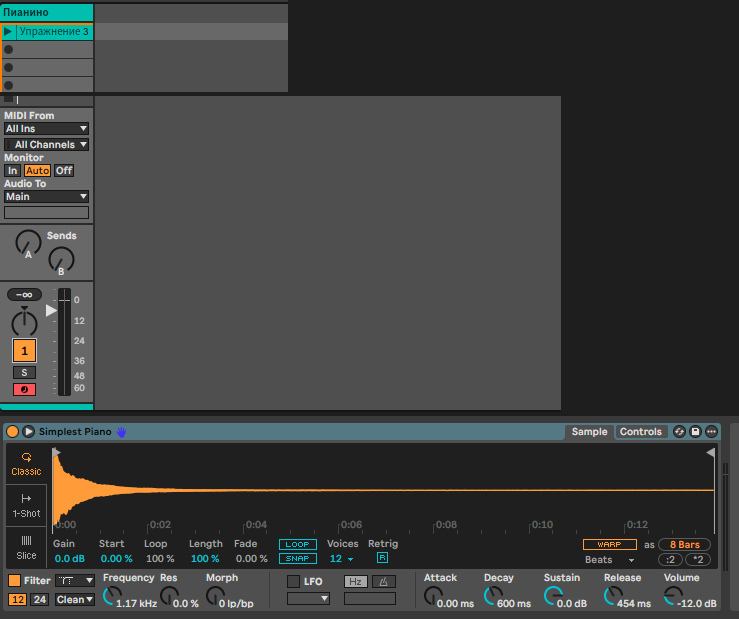Set Monitor to Auto
This screenshot has height=619, width=739.
coord(37,171)
